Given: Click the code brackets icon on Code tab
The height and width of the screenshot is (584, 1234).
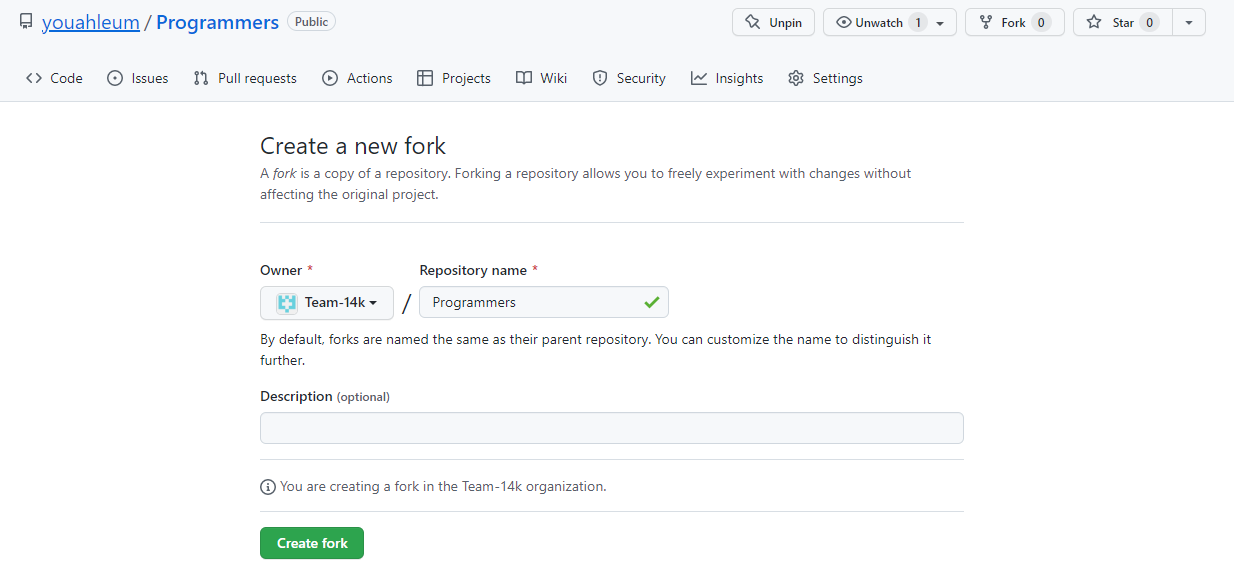Looking at the screenshot, I should [34, 78].
